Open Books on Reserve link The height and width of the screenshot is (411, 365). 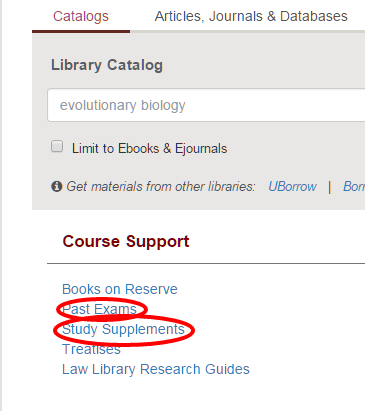120,289
